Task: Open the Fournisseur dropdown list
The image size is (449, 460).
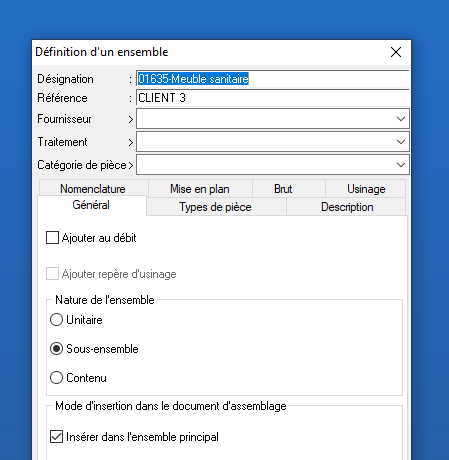Action: pyautogui.click(x=401, y=119)
